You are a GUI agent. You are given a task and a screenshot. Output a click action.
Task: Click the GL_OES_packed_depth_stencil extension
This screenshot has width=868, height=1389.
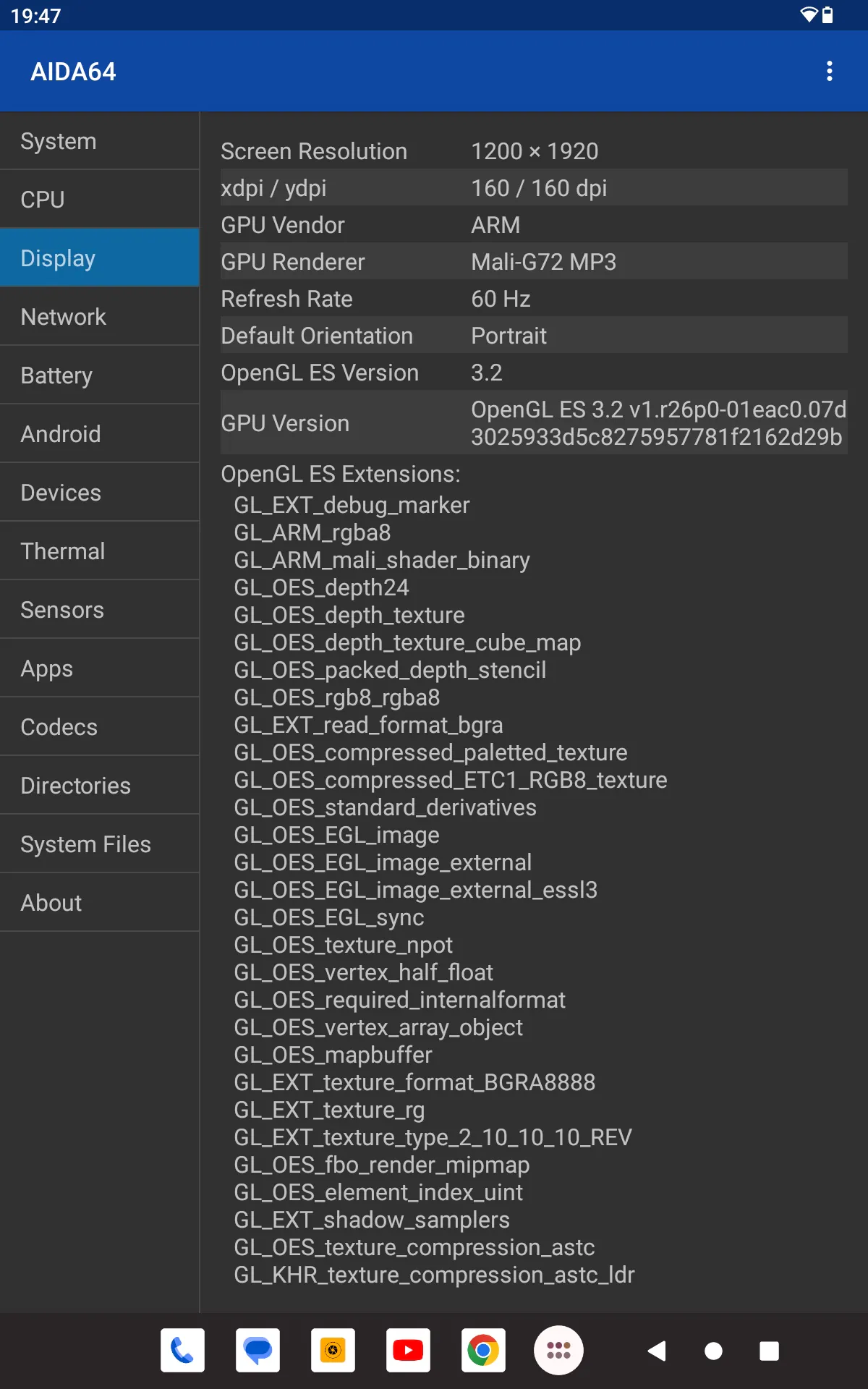click(x=390, y=670)
